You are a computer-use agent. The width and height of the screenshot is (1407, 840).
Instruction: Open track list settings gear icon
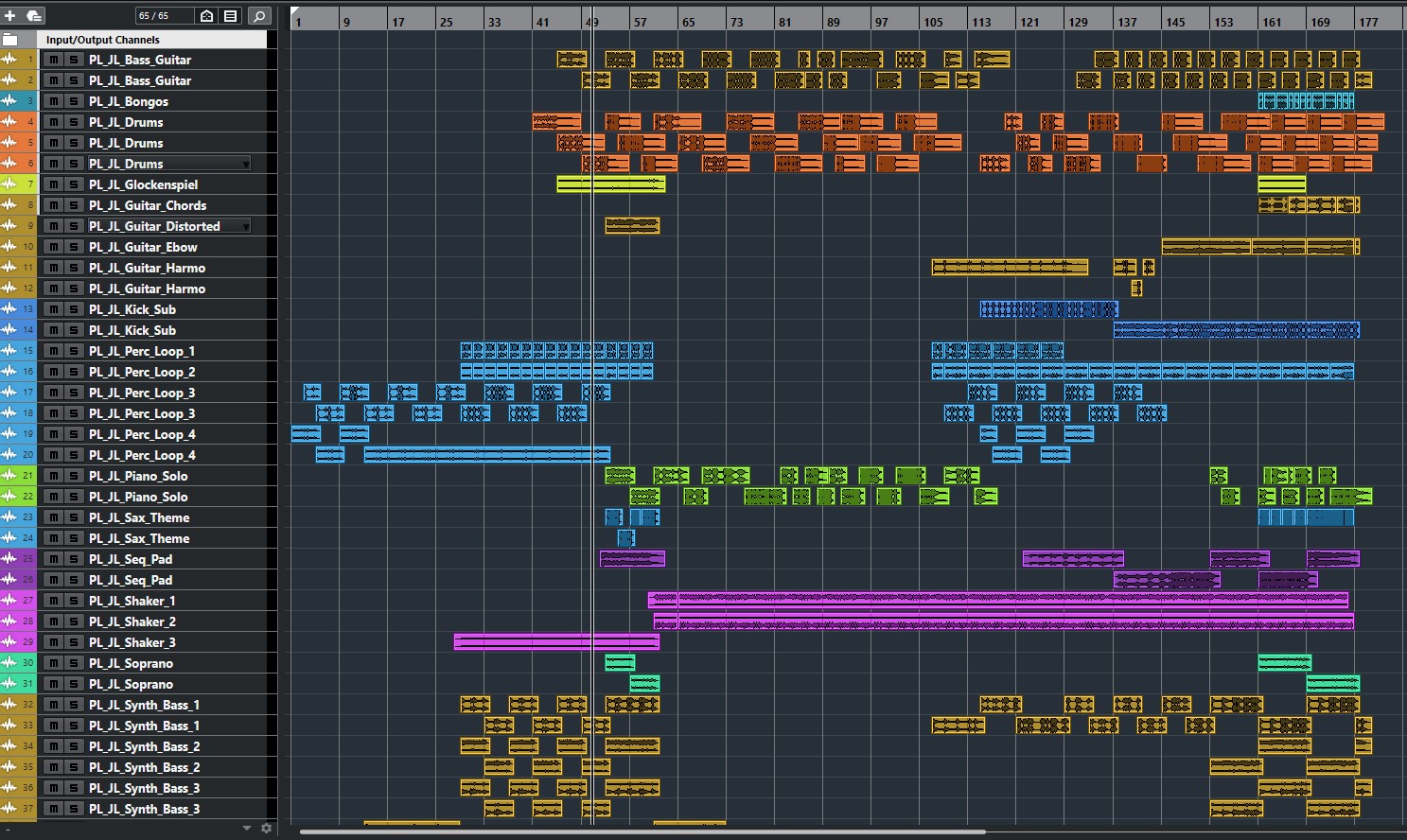pyautogui.click(x=266, y=828)
